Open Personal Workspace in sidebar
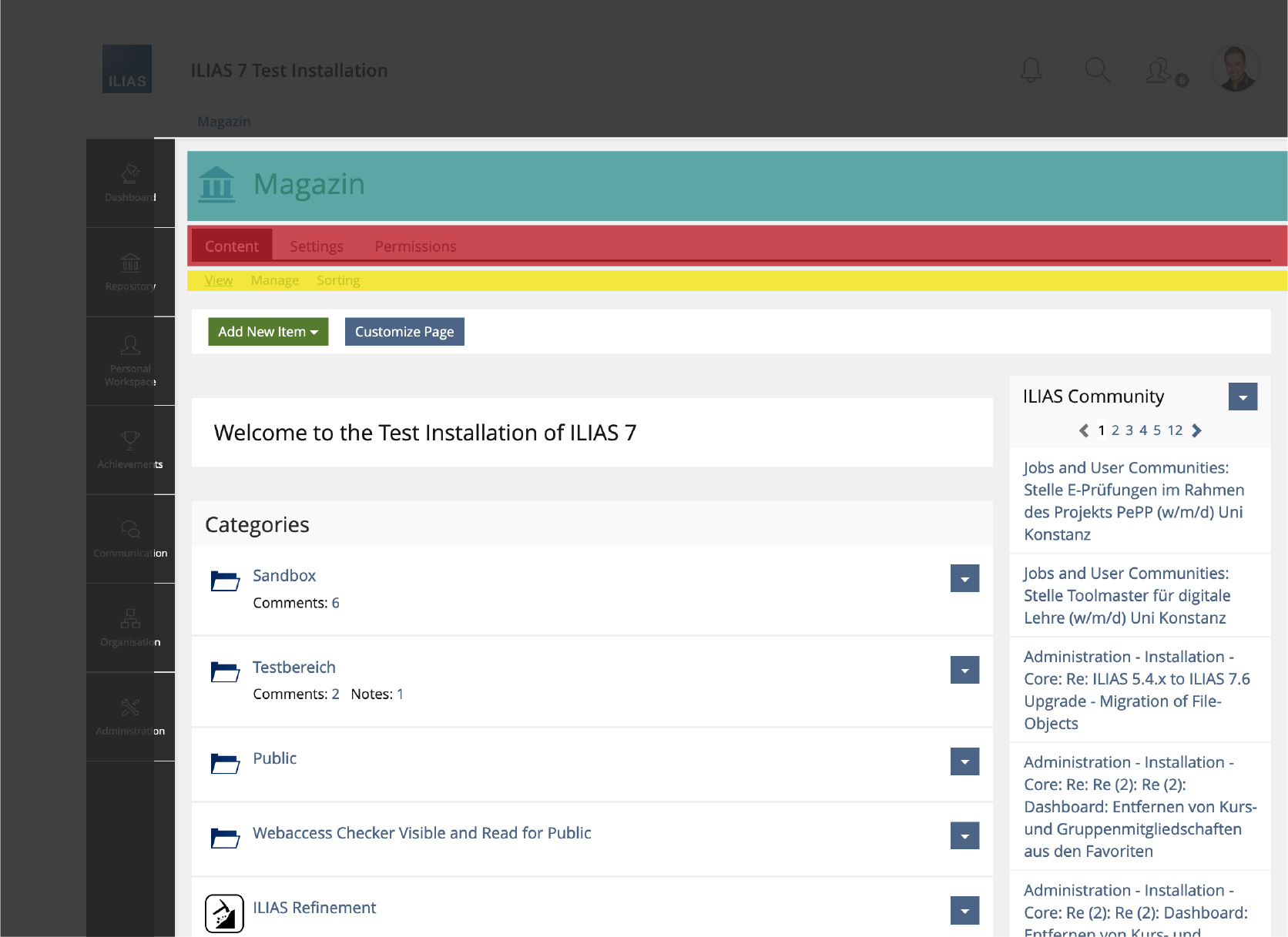Screen dimensions: 1288x937 (x=130, y=360)
